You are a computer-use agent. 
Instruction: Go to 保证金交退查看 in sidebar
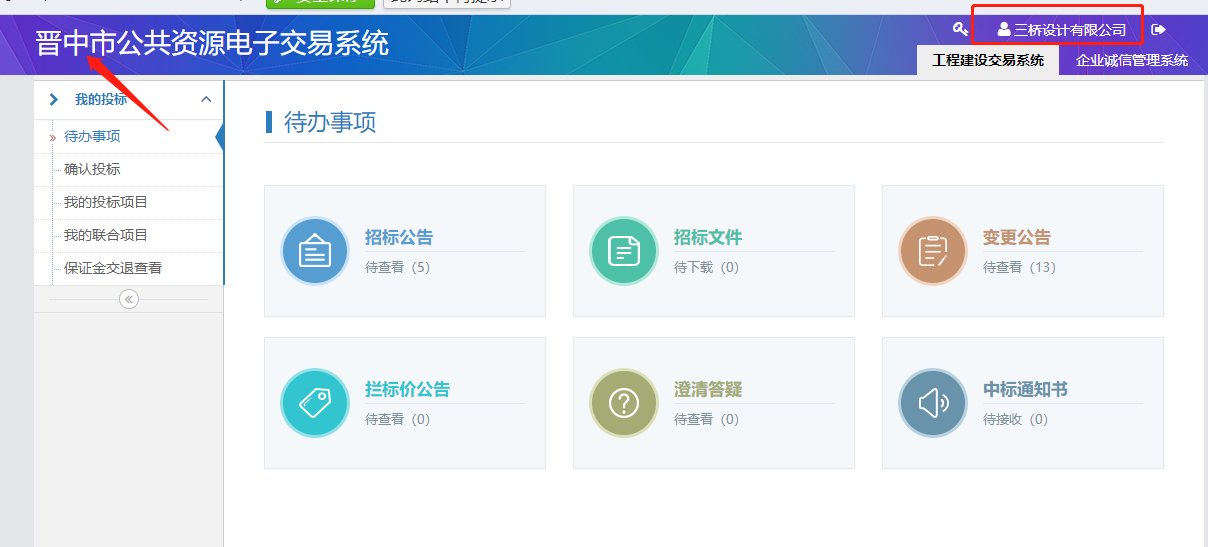click(x=113, y=269)
